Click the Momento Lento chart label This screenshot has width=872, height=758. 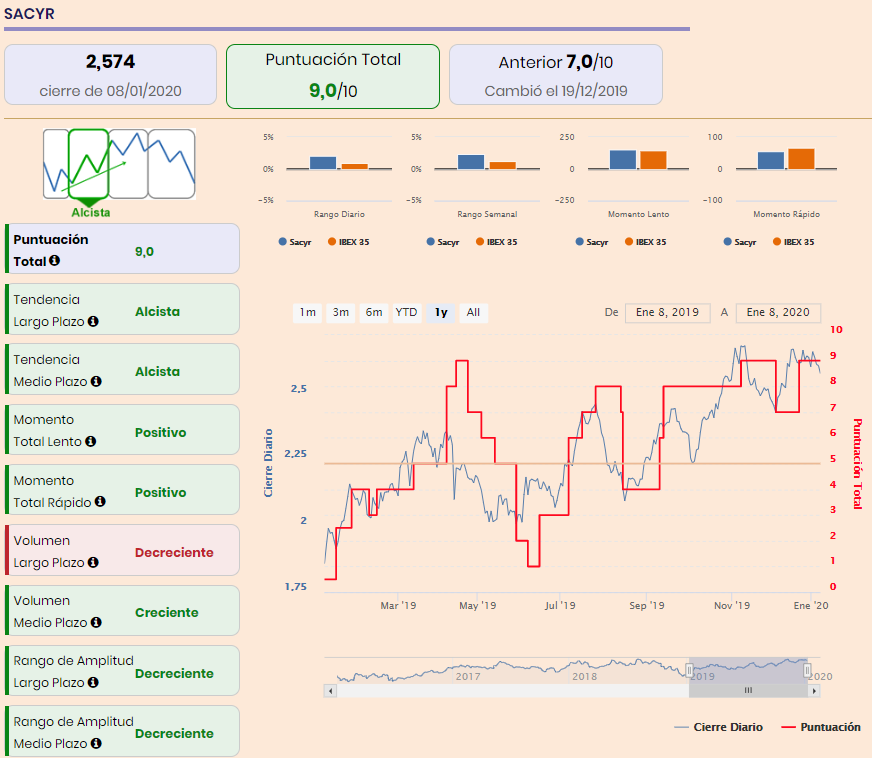pyautogui.click(x=638, y=214)
